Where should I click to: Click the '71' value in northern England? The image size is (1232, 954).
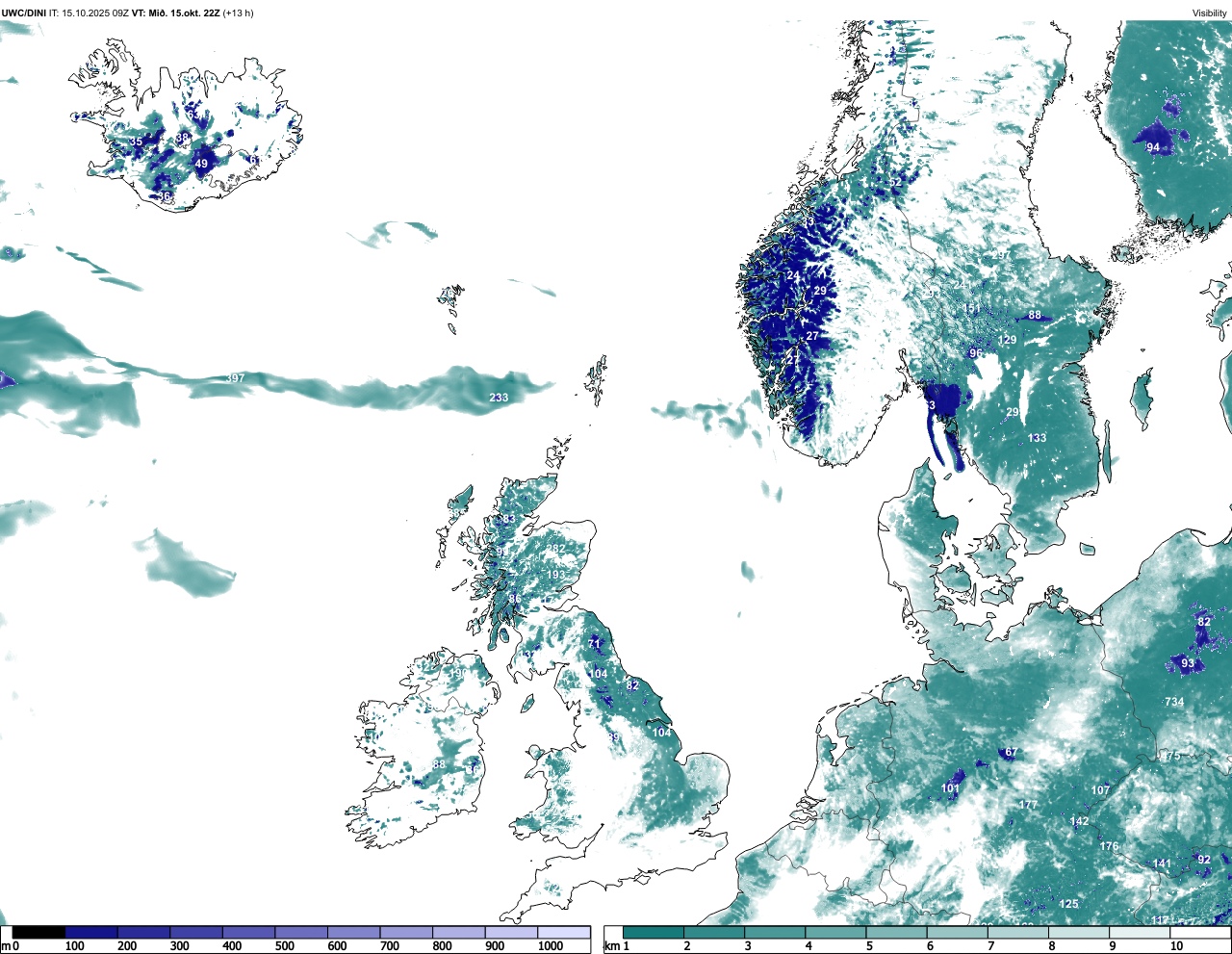point(595,644)
